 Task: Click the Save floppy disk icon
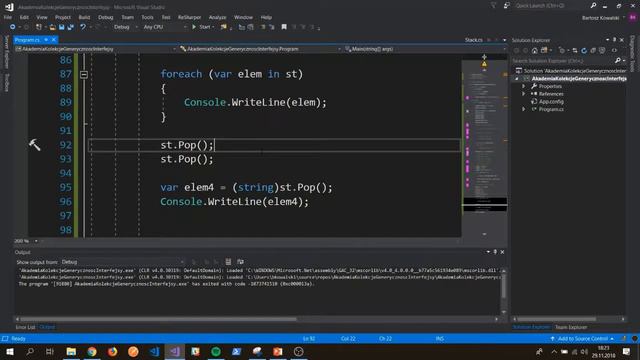(61, 27)
